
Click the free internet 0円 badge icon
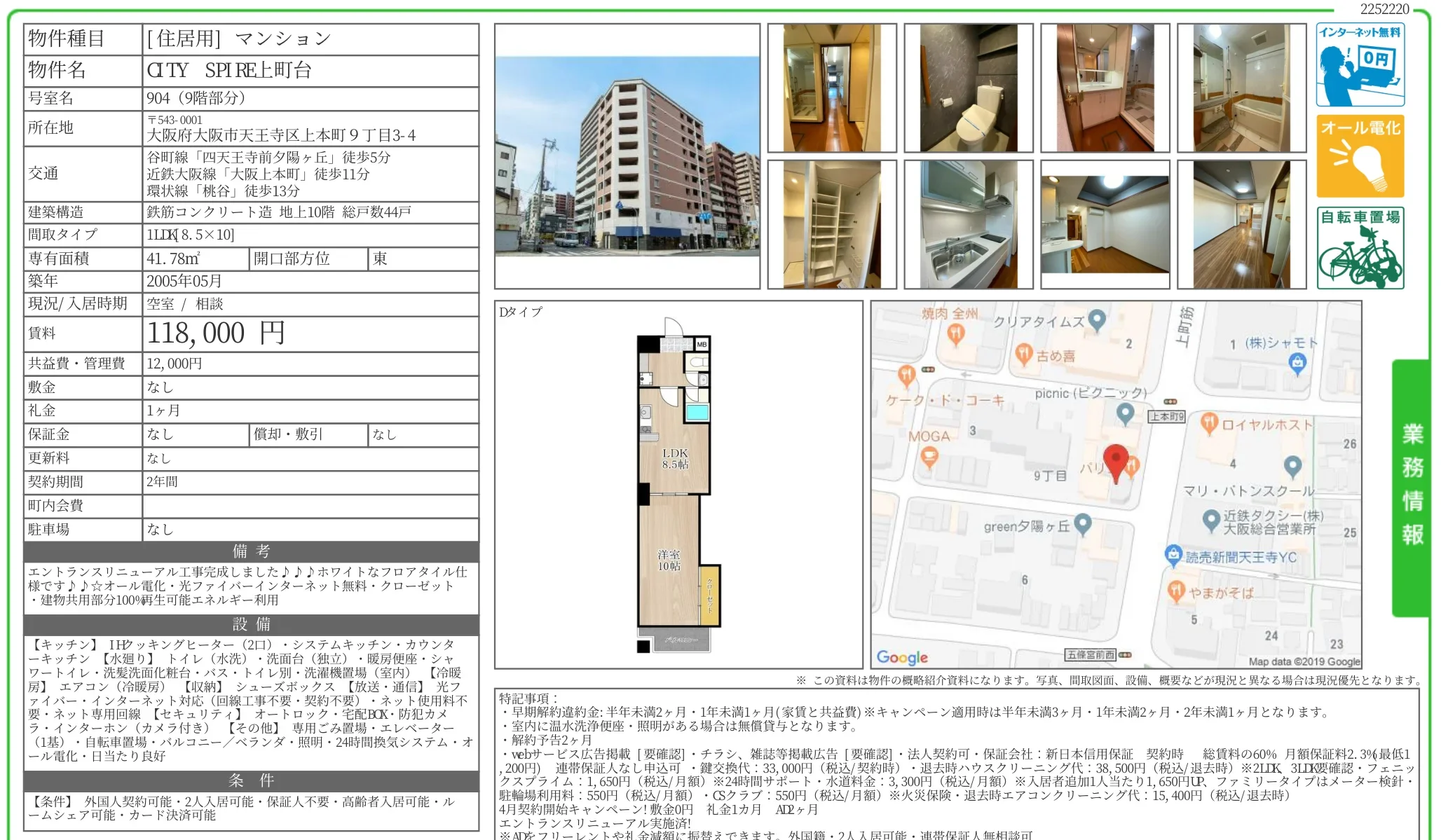click(1360, 65)
